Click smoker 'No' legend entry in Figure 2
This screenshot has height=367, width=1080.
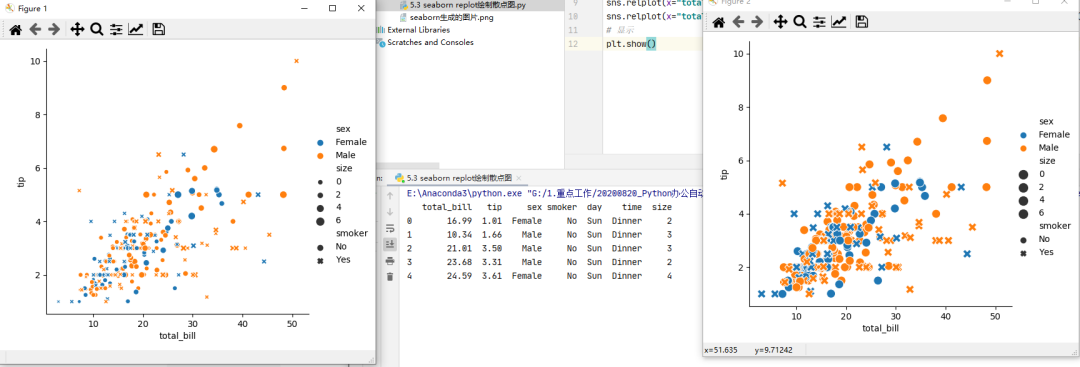point(1043,239)
